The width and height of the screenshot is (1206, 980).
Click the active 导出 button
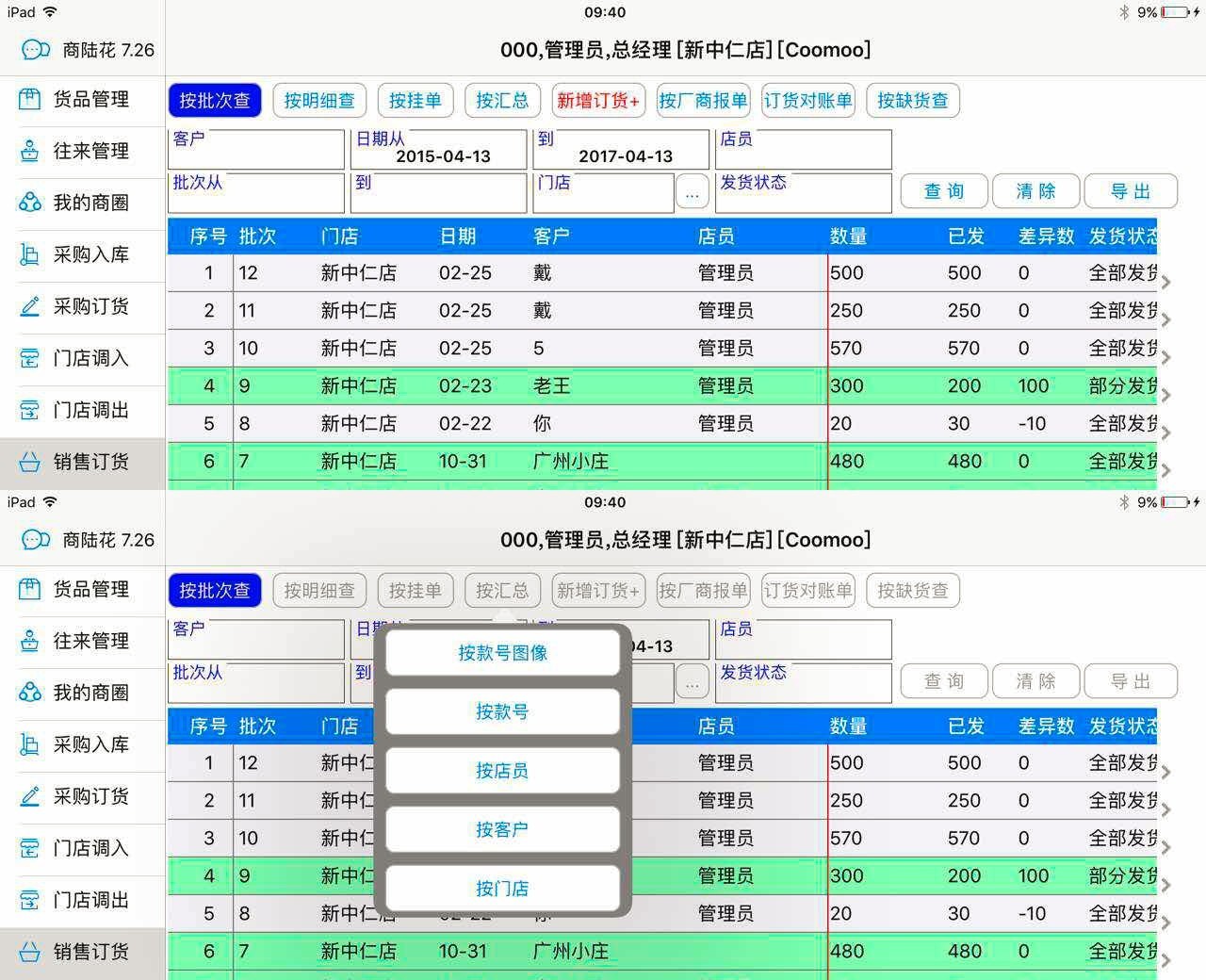pos(1131,191)
